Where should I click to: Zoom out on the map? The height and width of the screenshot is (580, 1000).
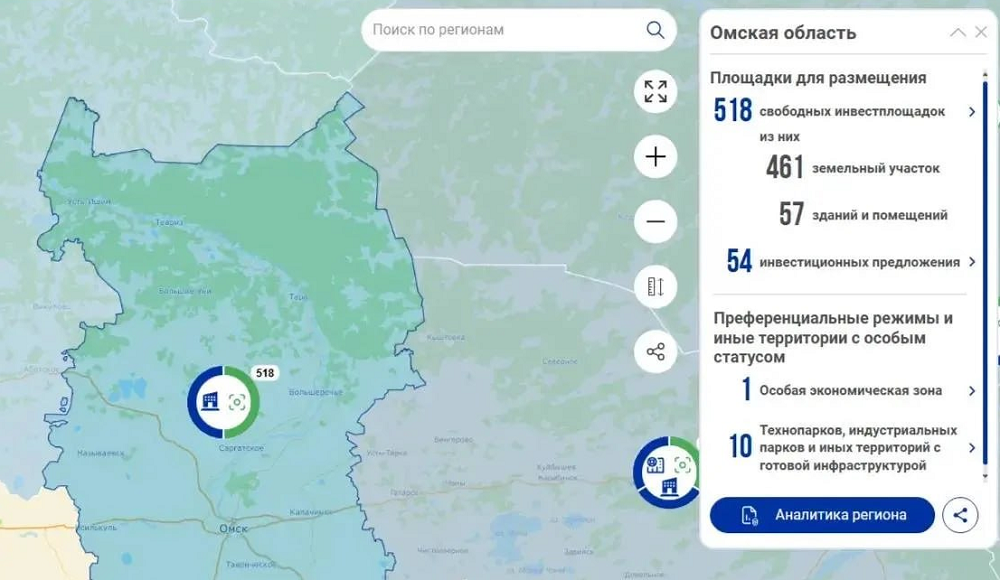(x=655, y=221)
